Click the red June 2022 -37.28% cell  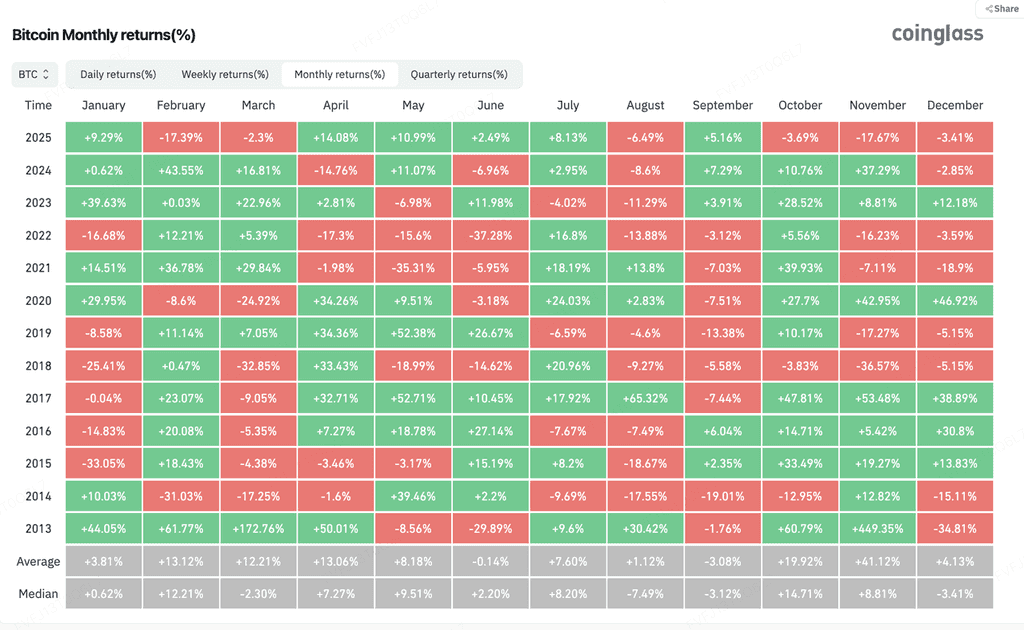click(x=490, y=236)
